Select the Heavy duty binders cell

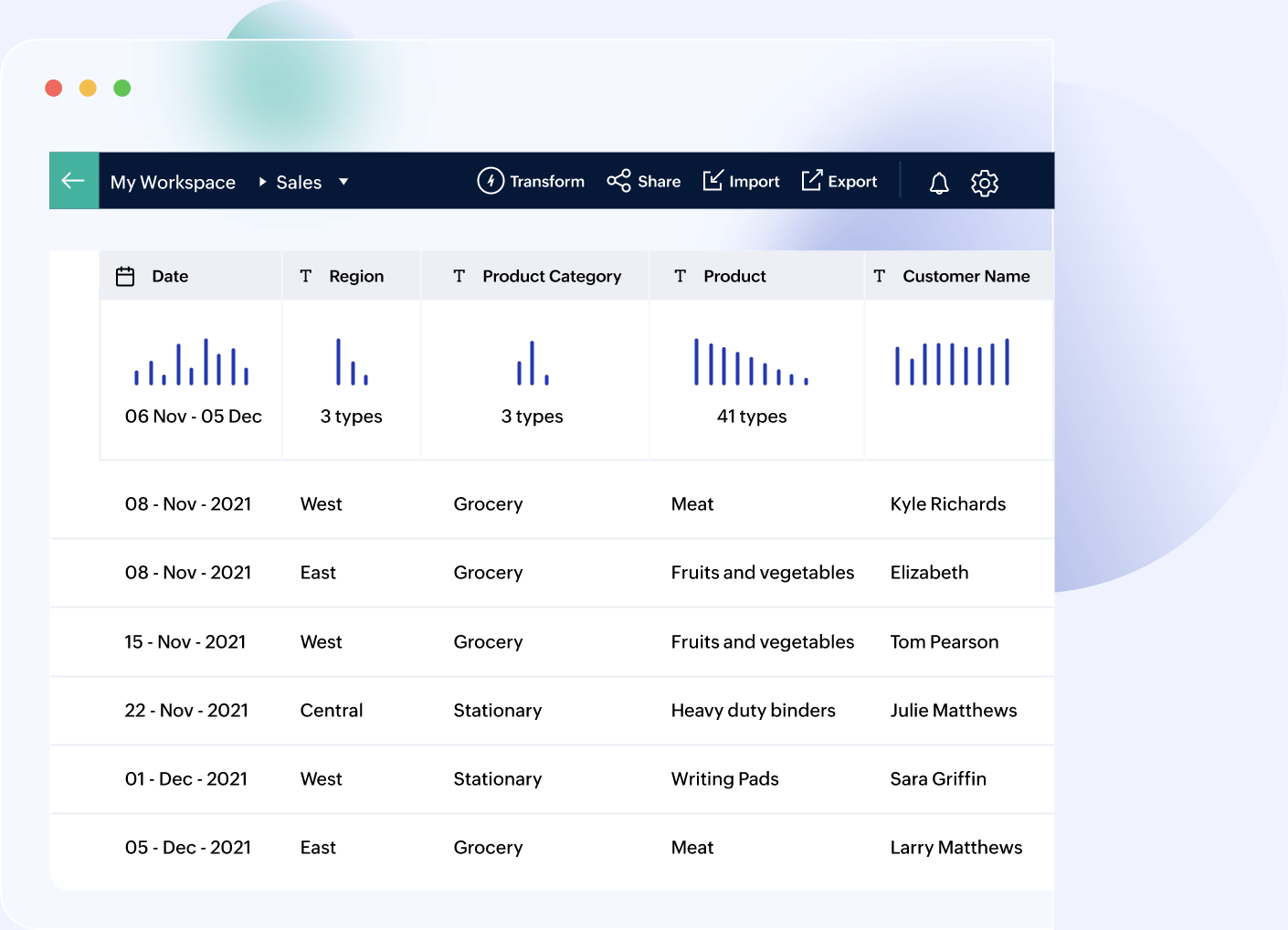click(753, 711)
